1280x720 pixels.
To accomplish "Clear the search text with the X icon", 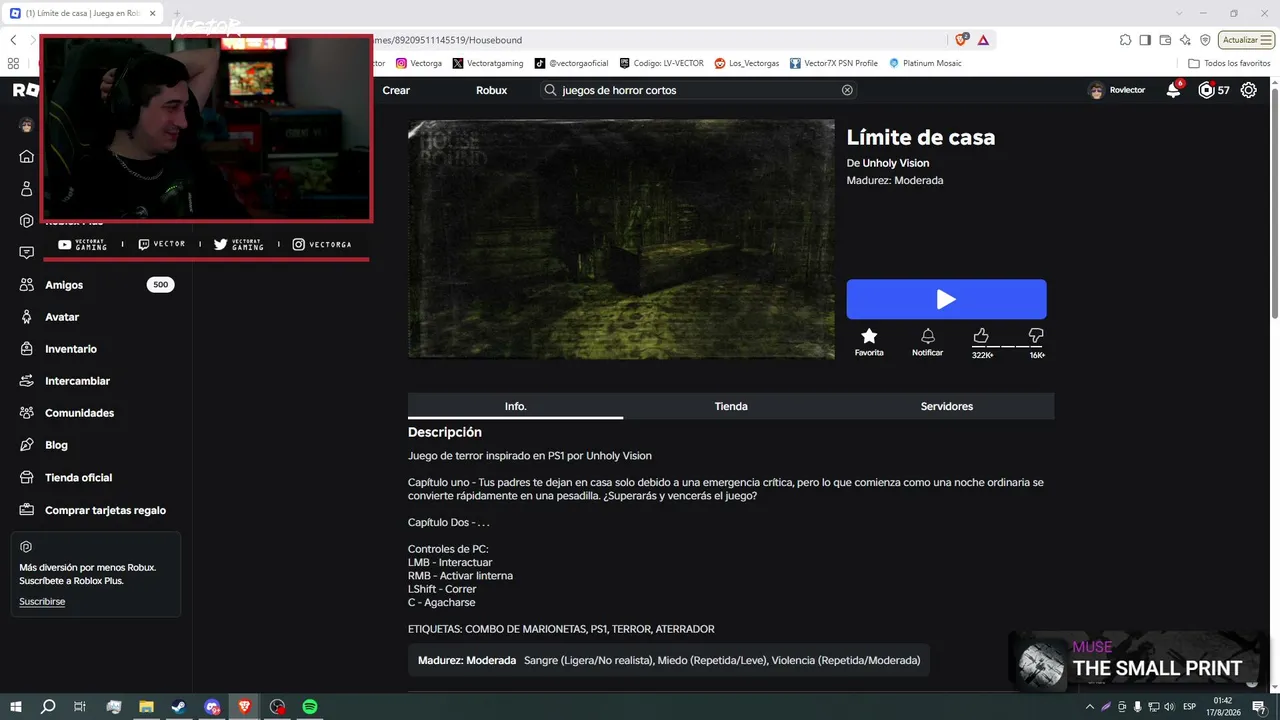I will (x=847, y=90).
